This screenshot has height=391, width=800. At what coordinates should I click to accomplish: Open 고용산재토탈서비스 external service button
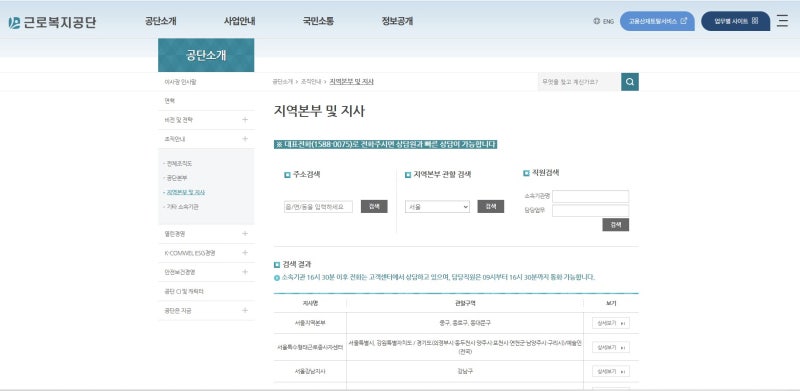click(x=657, y=21)
